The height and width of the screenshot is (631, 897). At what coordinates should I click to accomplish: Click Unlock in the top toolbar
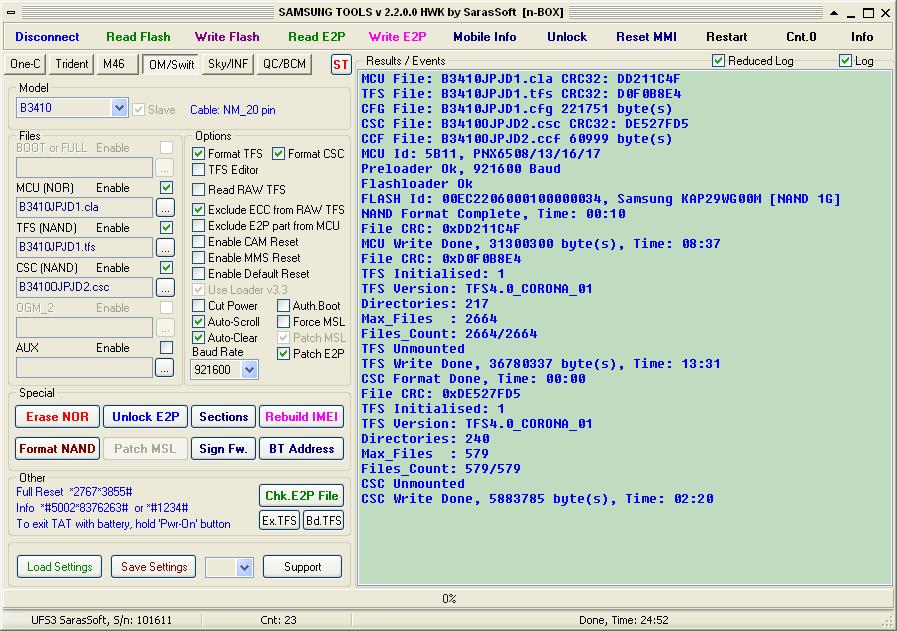567,37
